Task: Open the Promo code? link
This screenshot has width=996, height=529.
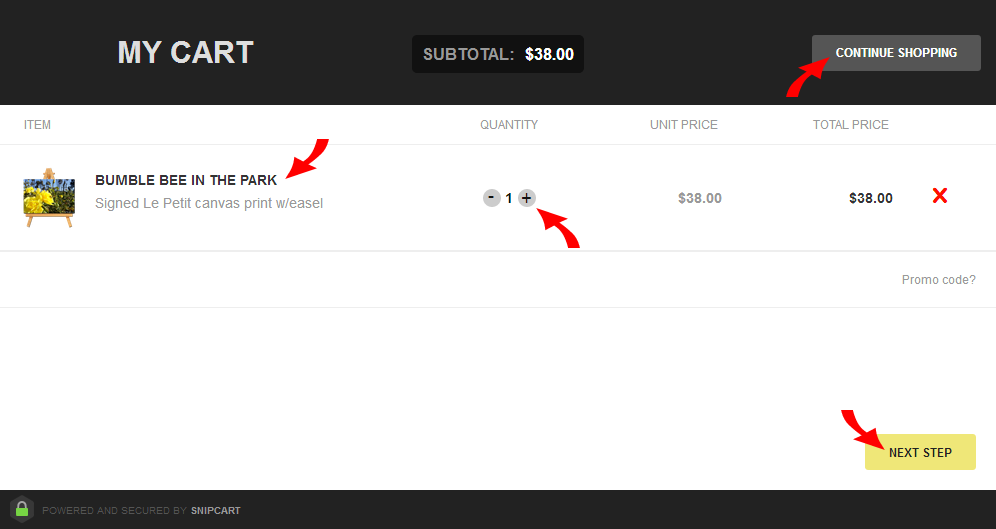Action: coord(938,280)
